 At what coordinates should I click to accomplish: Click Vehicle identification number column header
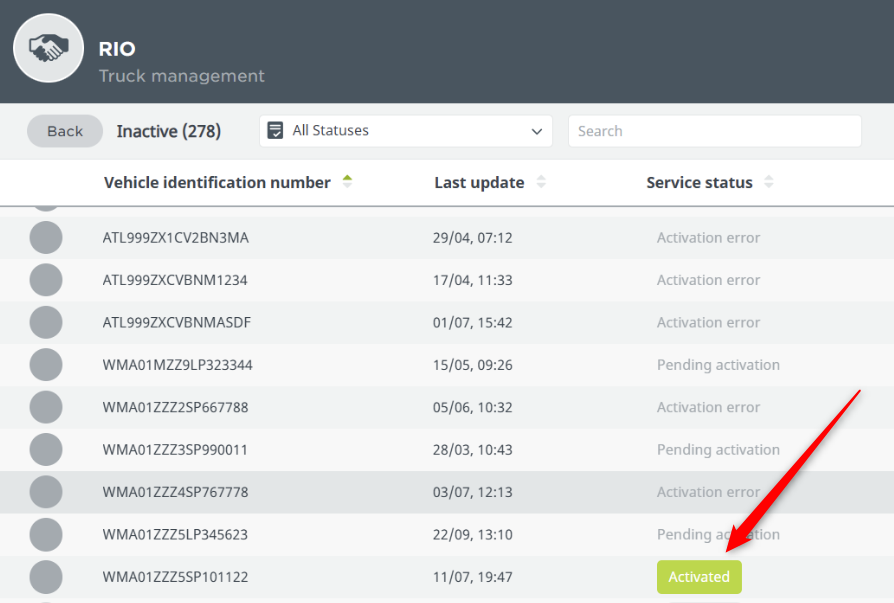pyautogui.click(x=217, y=182)
